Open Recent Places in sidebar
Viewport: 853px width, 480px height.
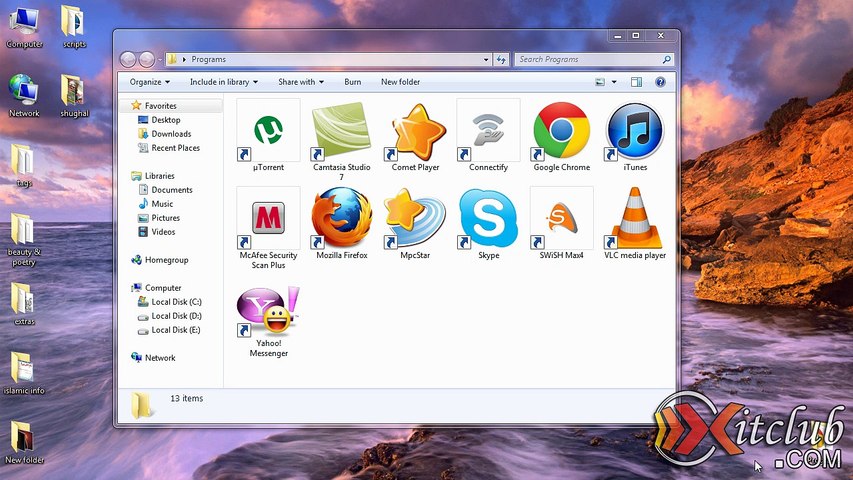175,148
